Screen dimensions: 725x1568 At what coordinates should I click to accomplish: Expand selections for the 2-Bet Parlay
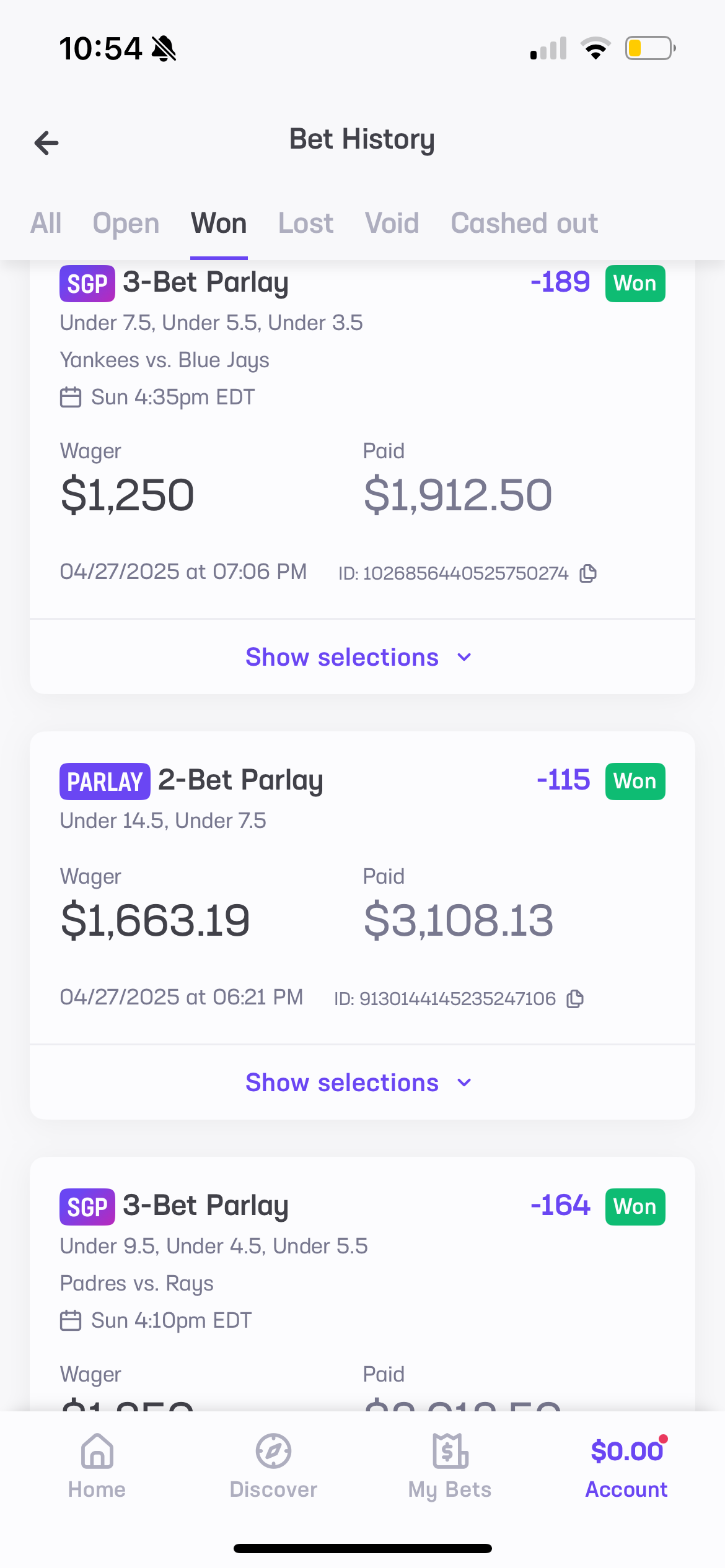[359, 1082]
